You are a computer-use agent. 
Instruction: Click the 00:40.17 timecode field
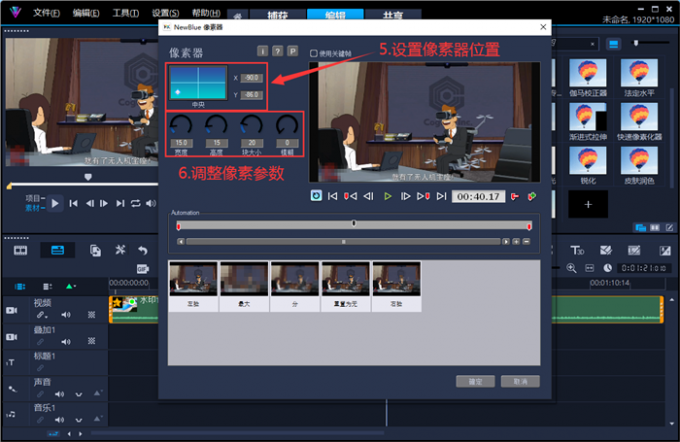tap(478, 196)
